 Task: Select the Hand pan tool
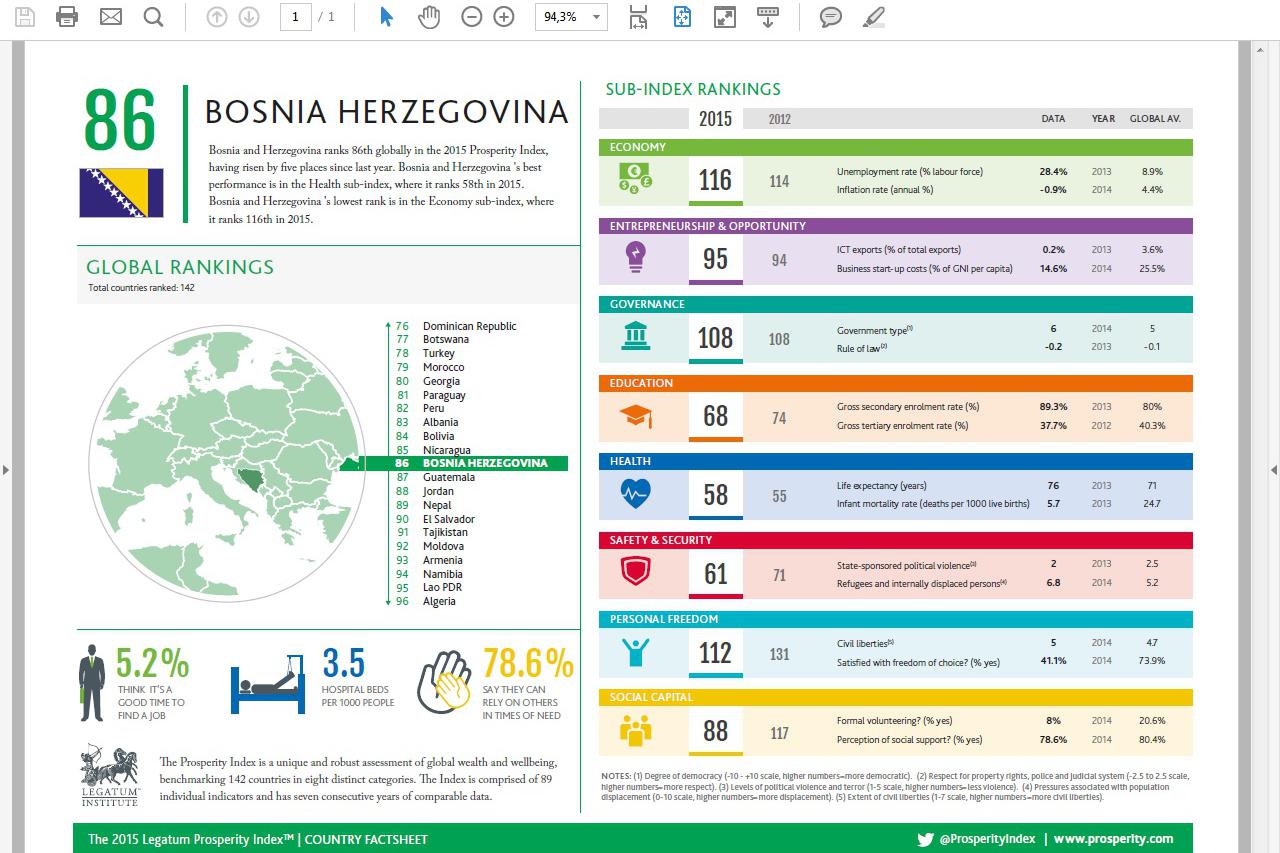click(429, 17)
